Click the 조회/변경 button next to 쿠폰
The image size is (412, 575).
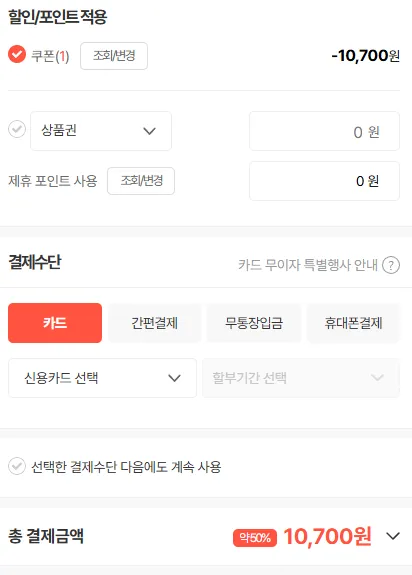[114, 56]
